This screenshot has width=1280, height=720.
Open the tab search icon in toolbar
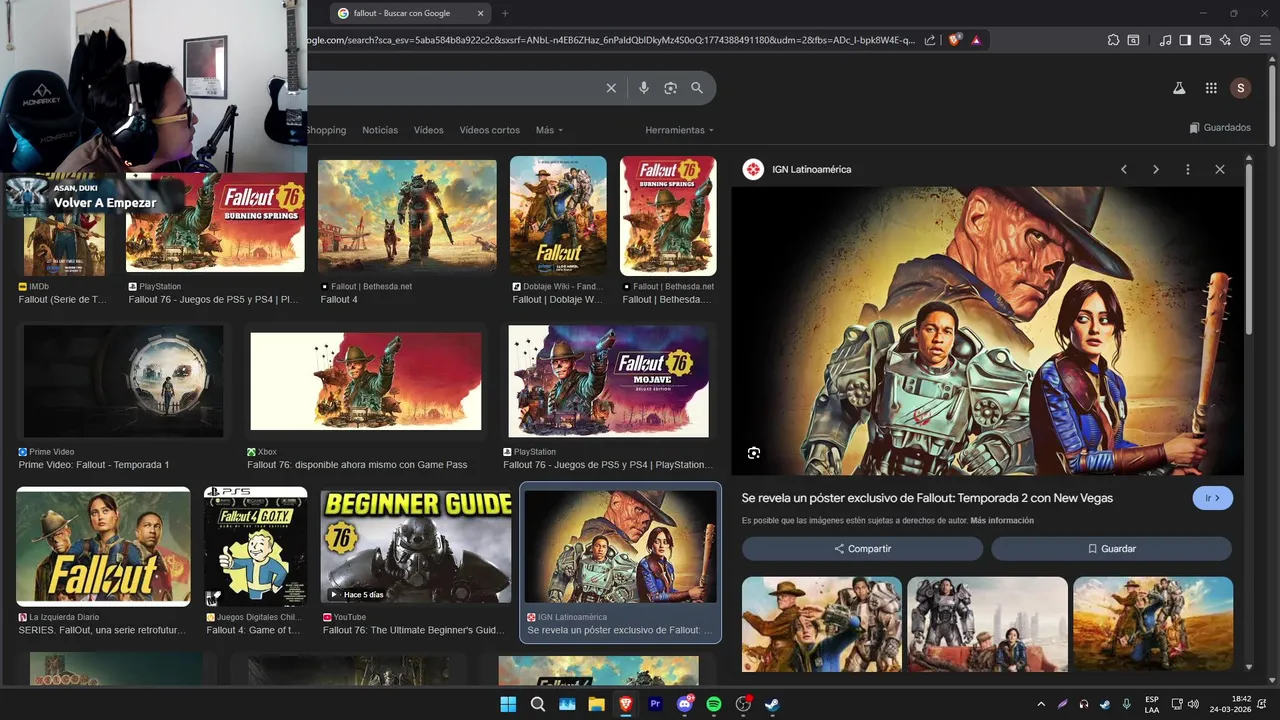tap(1133, 40)
